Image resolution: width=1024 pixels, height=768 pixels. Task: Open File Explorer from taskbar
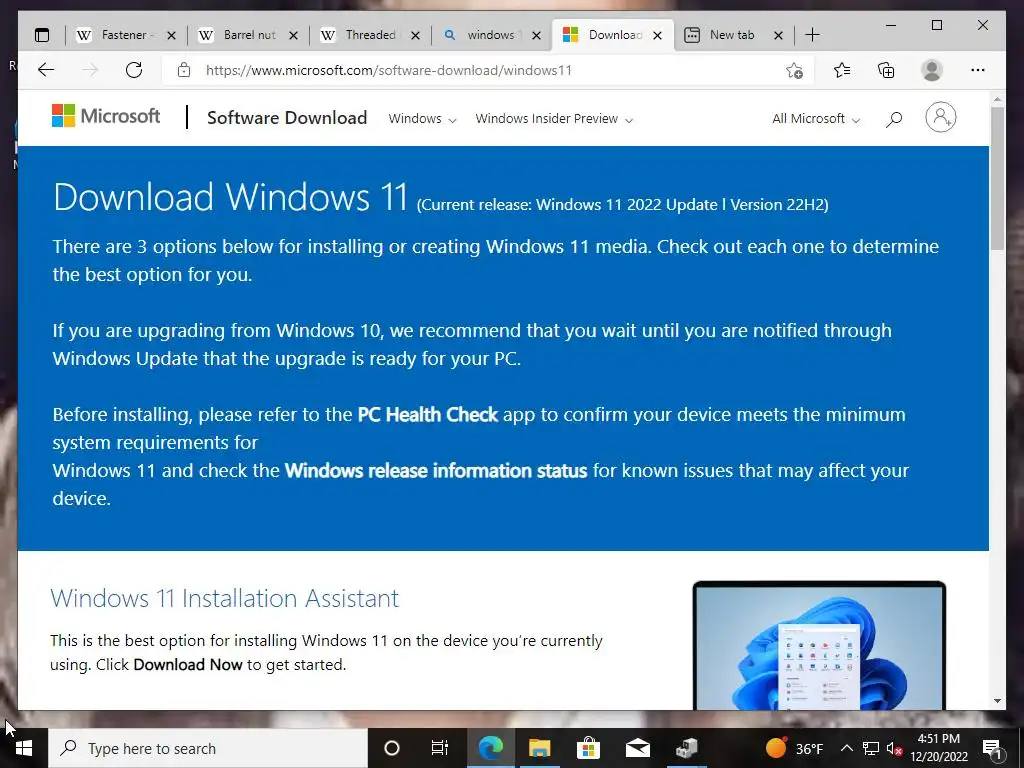[539, 748]
